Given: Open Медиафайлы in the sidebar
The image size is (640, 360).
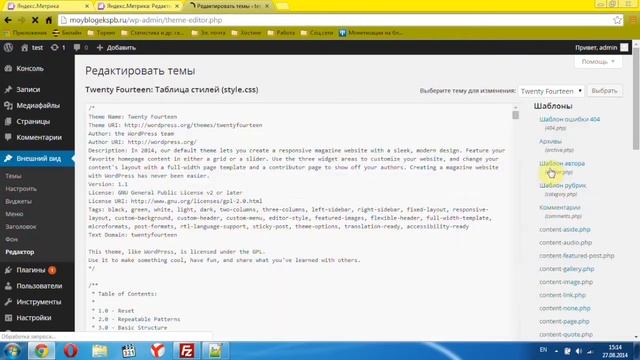Looking at the screenshot, I should coord(38,105).
